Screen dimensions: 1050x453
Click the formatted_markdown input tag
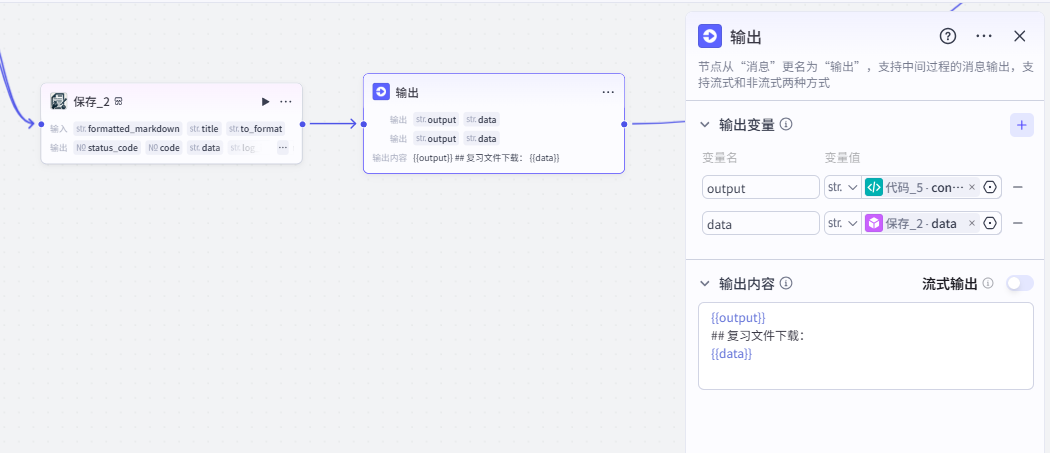[128, 129]
